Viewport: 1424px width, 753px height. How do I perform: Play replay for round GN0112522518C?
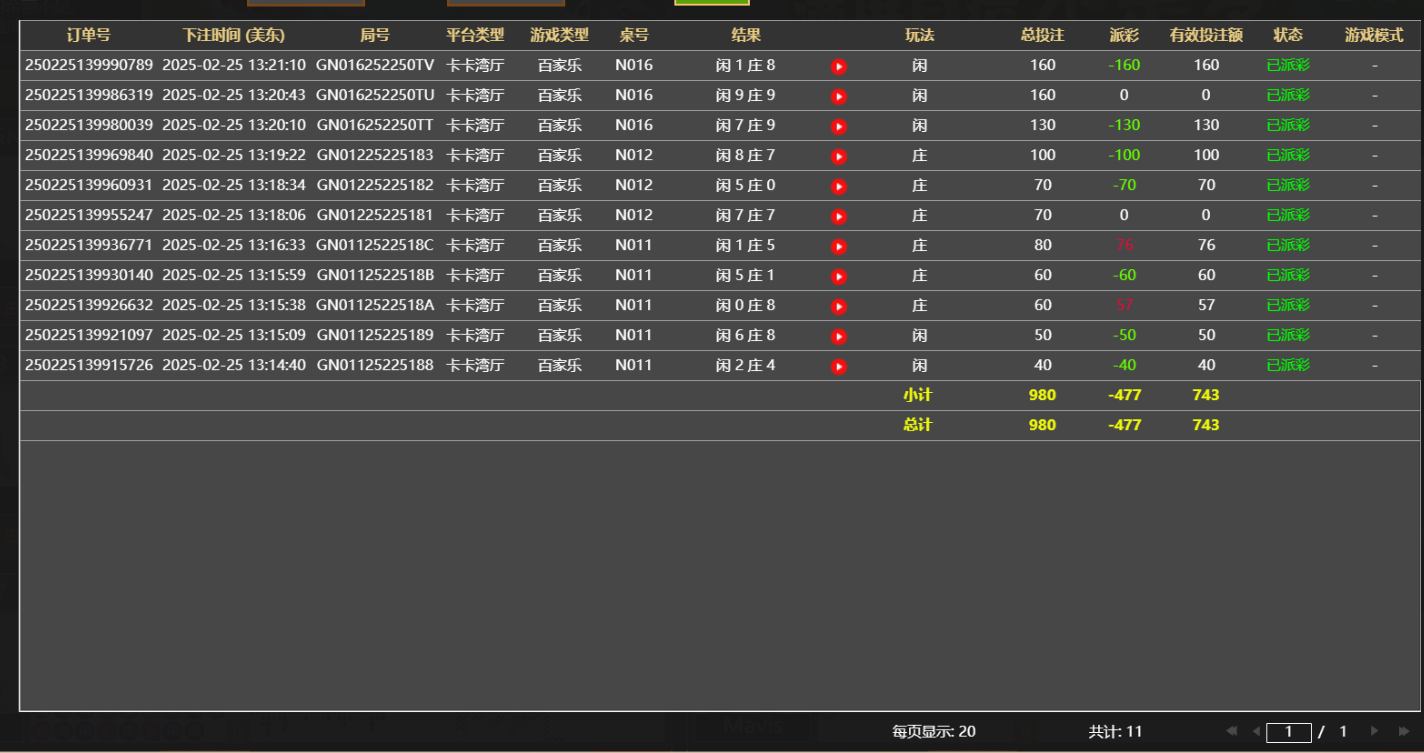coord(838,245)
